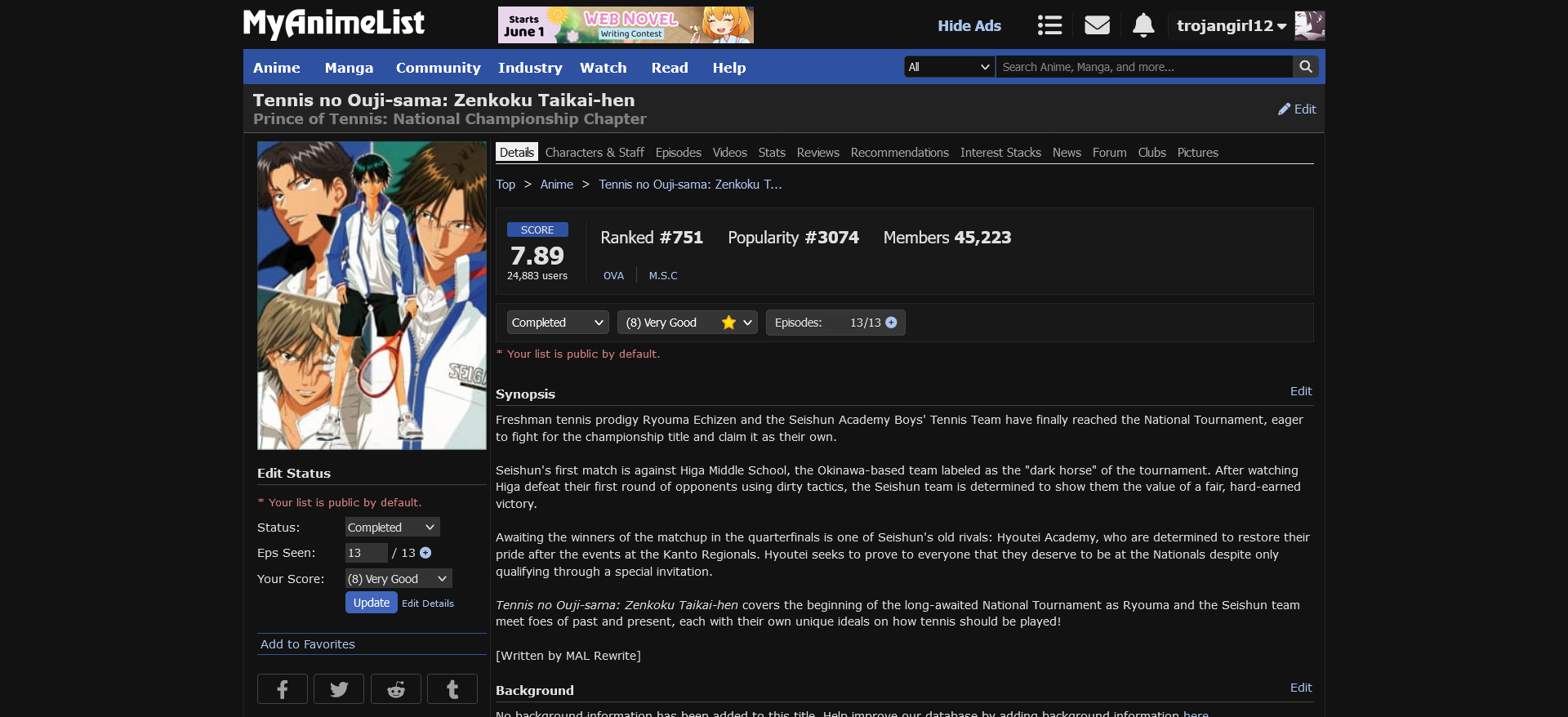Switch to the Forum tab

click(1110, 153)
